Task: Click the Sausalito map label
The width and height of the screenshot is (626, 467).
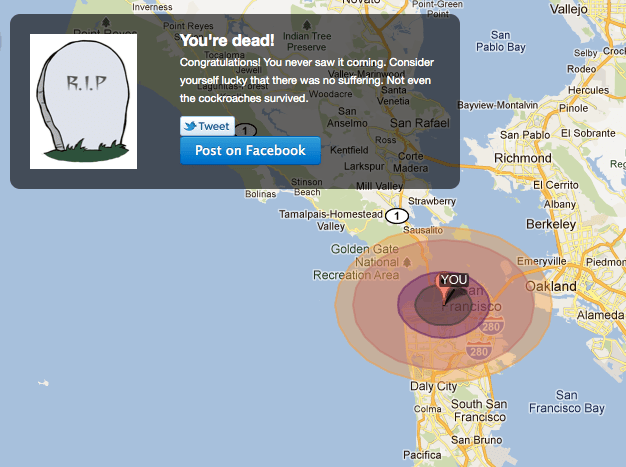Action: coord(423,230)
